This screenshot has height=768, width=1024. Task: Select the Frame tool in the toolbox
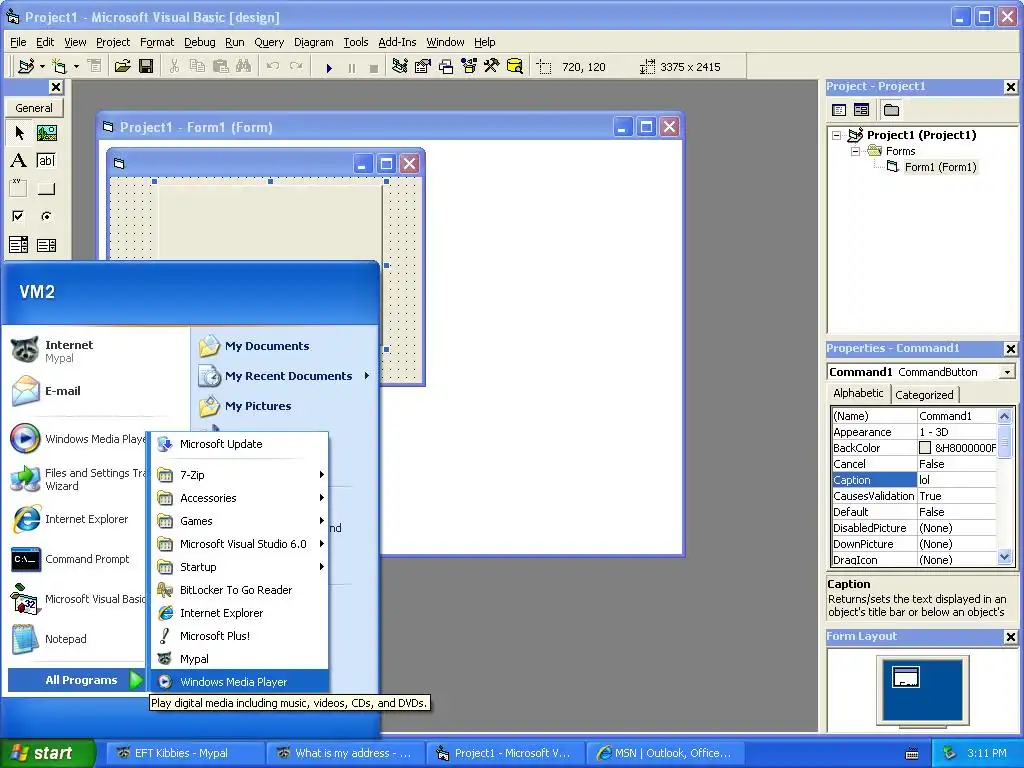(x=19, y=189)
